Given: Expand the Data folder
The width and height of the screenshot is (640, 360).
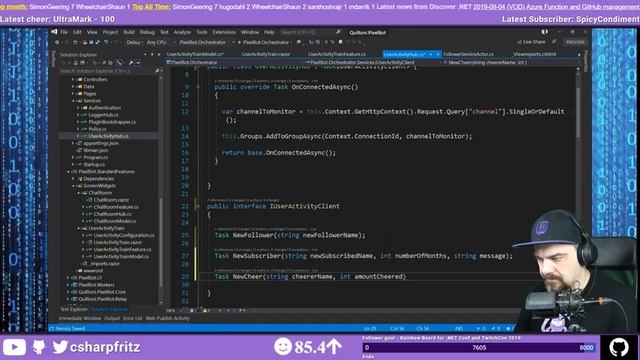Looking at the screenshot, I should [x=73, y=87].
